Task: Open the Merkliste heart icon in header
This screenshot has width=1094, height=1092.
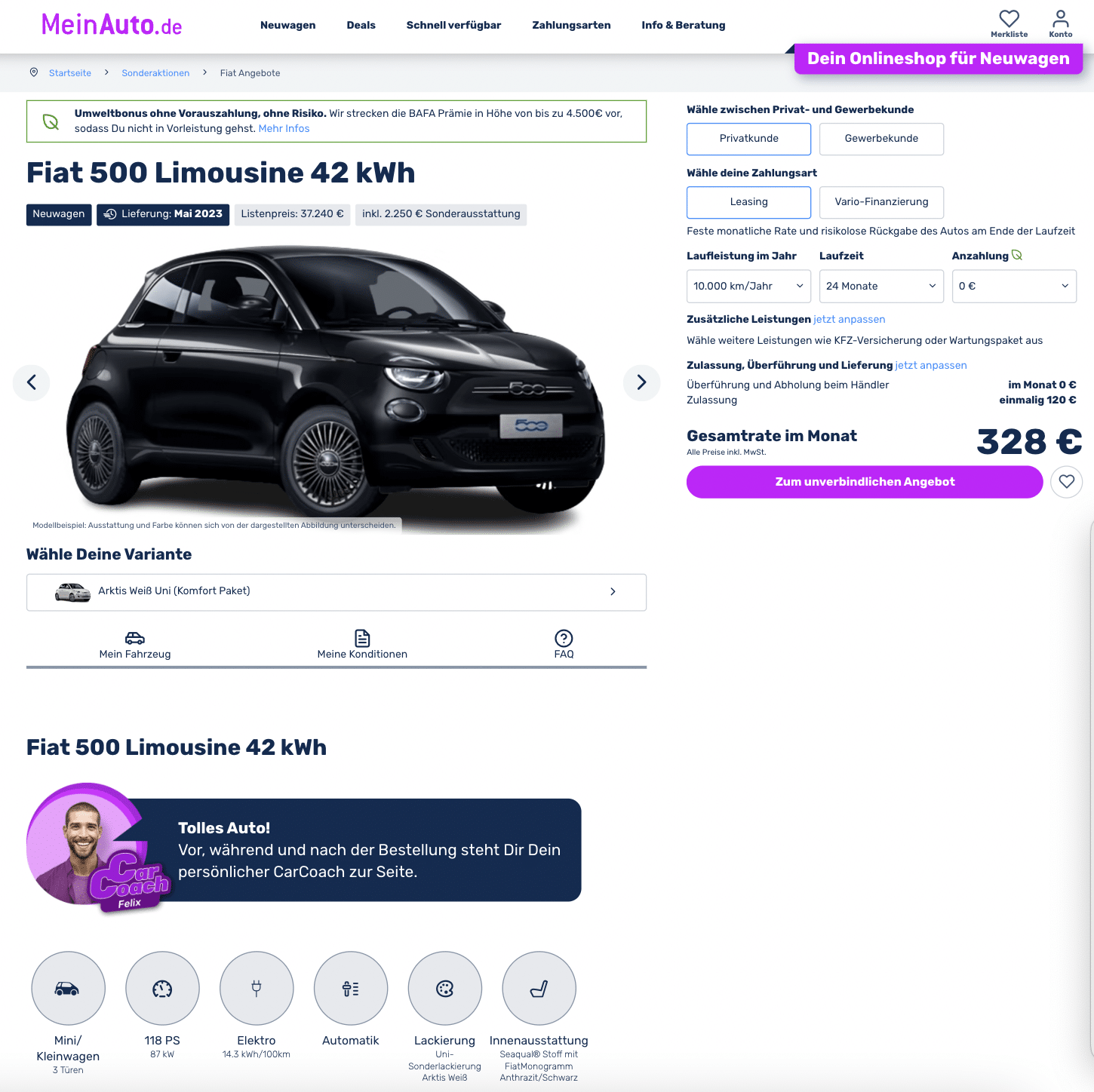Action: tap(1009, 19)
